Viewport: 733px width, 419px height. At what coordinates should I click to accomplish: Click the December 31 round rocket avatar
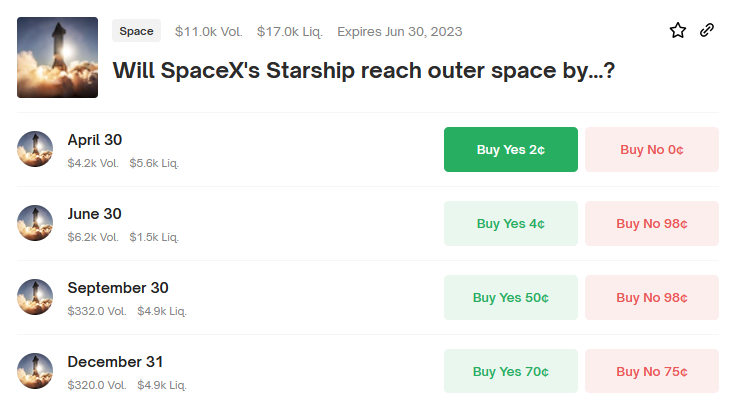[35, 371]
